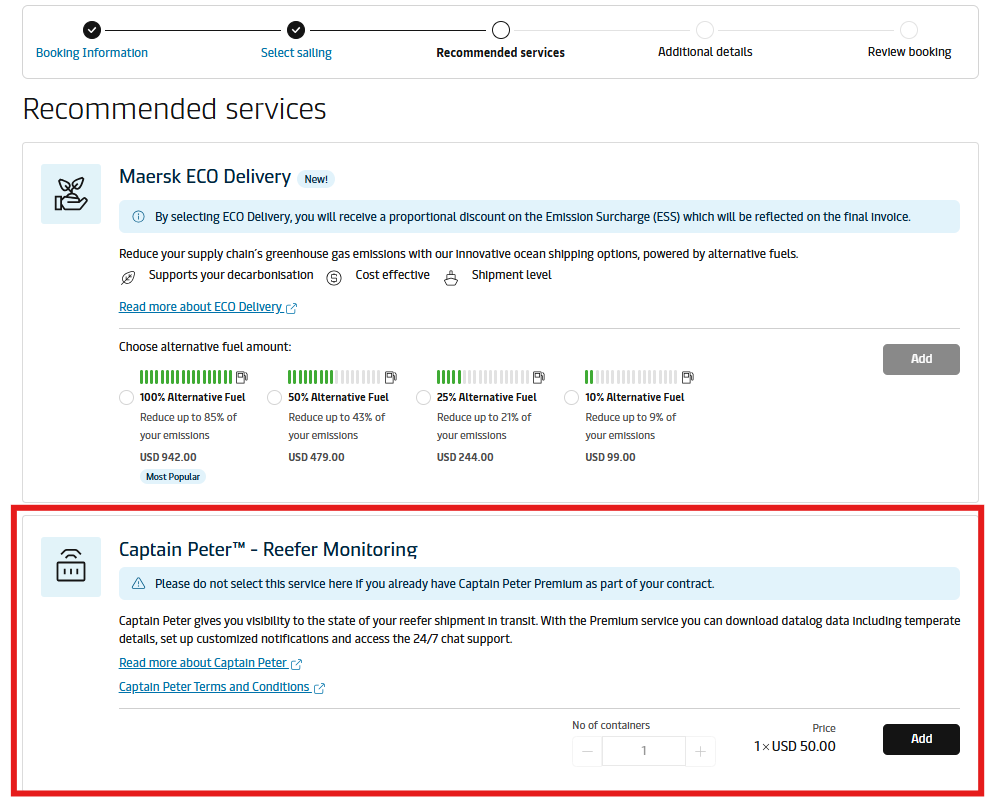The height and width of the screenshot is (797, 985).
Task: Go back to Select sailing step
Action: tap(296, 53)
